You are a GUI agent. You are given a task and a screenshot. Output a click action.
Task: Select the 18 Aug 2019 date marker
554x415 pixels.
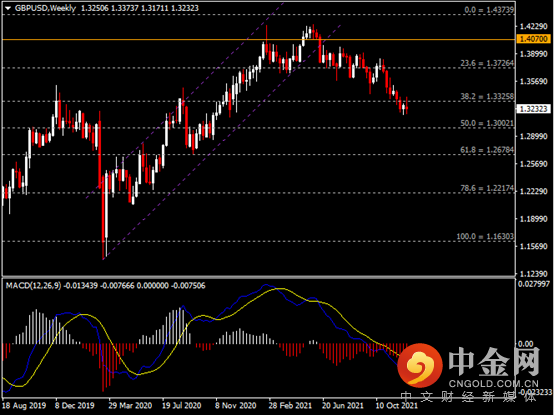click(x=24, y=405)
